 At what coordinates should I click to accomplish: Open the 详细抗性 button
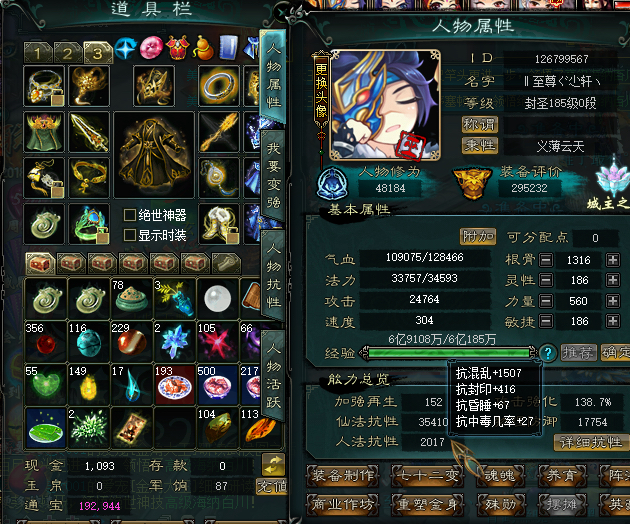tap(591, 442)
